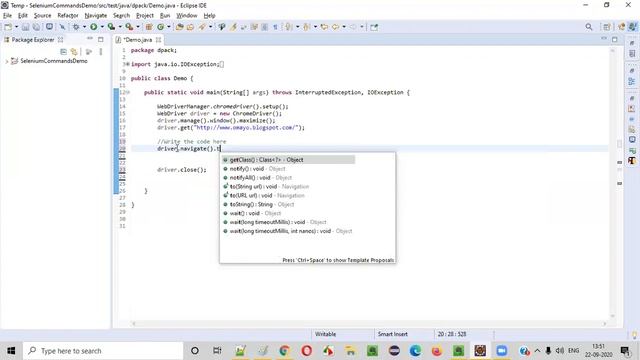
Task: Click the Smart Insert status field
Action: [x=393, y=334]
